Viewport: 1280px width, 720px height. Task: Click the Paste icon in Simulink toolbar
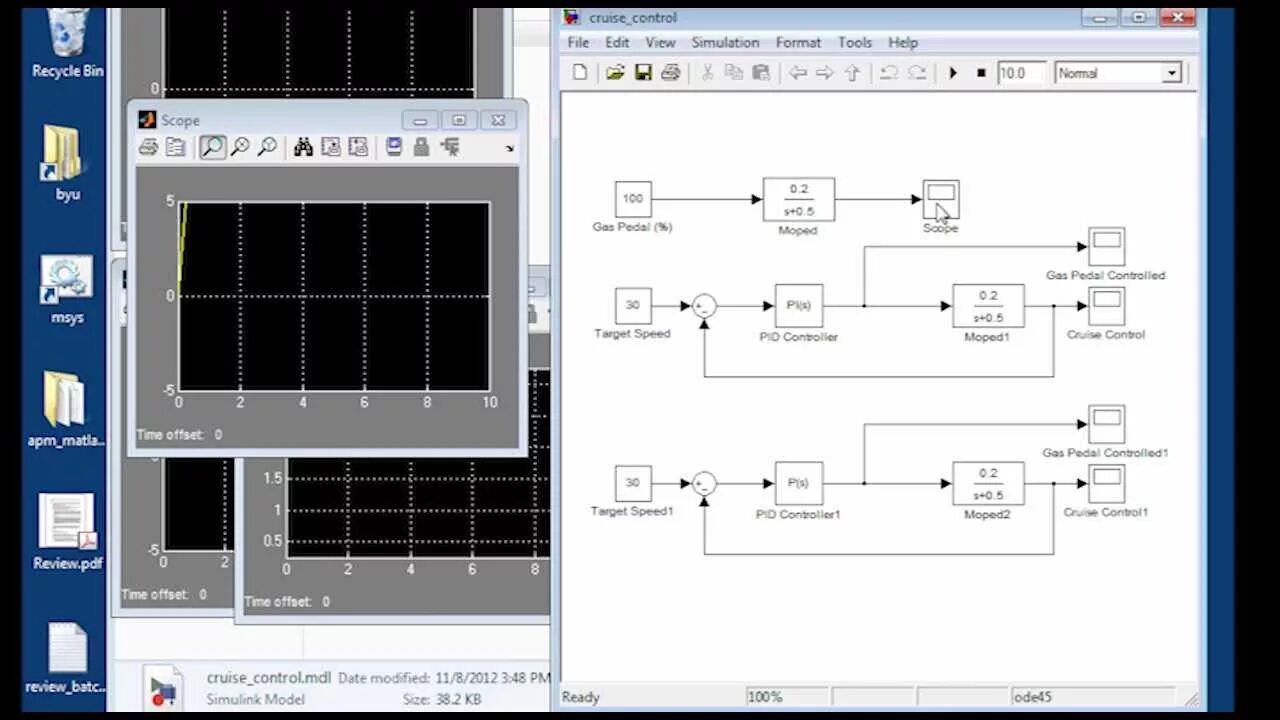761,73
